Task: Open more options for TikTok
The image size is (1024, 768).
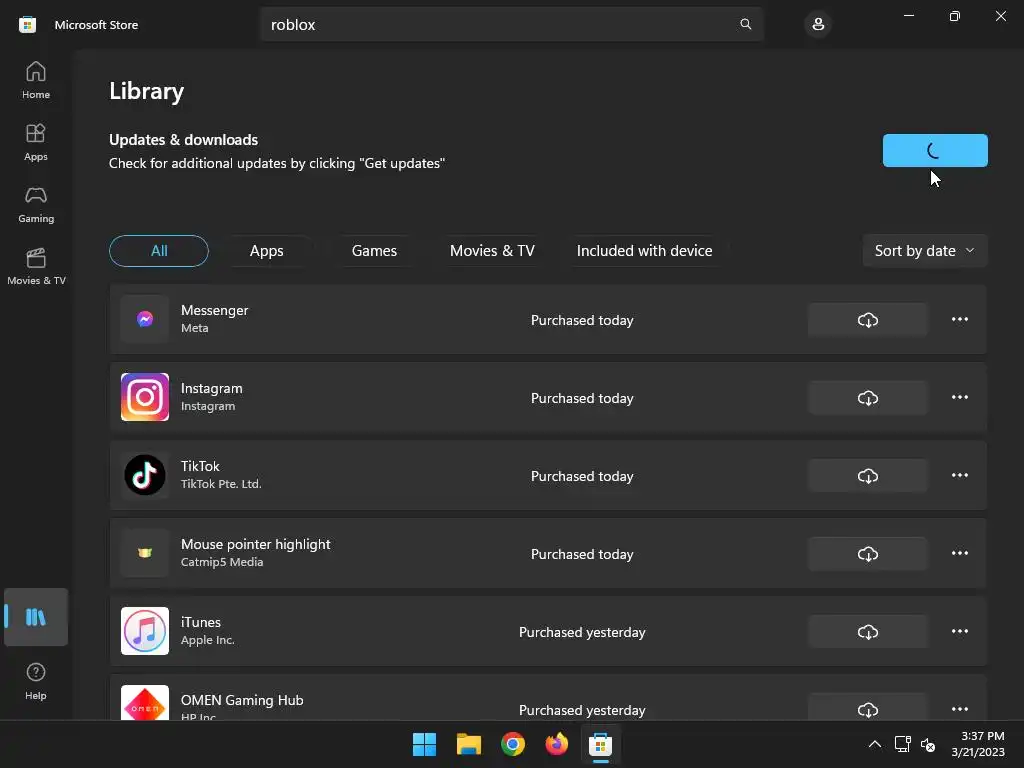Action: tap(959, 475)
